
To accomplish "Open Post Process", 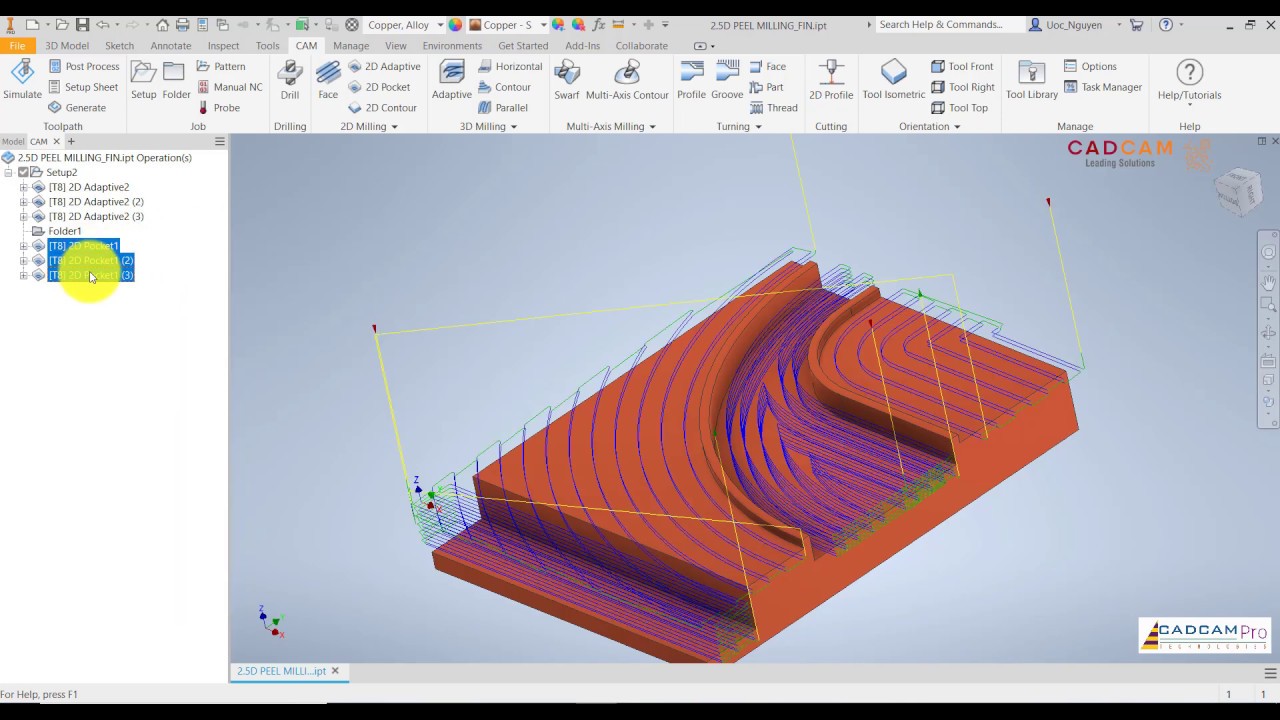I will (x=83, y=66).
